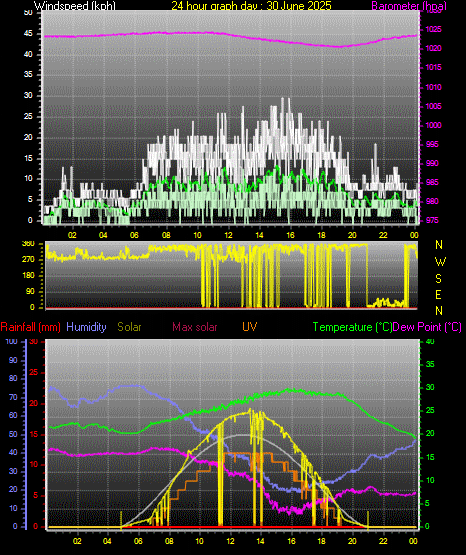Select the red 5 rainfall scale value
The width and height of the screenshot is (466, 555).
coord(35,496)
